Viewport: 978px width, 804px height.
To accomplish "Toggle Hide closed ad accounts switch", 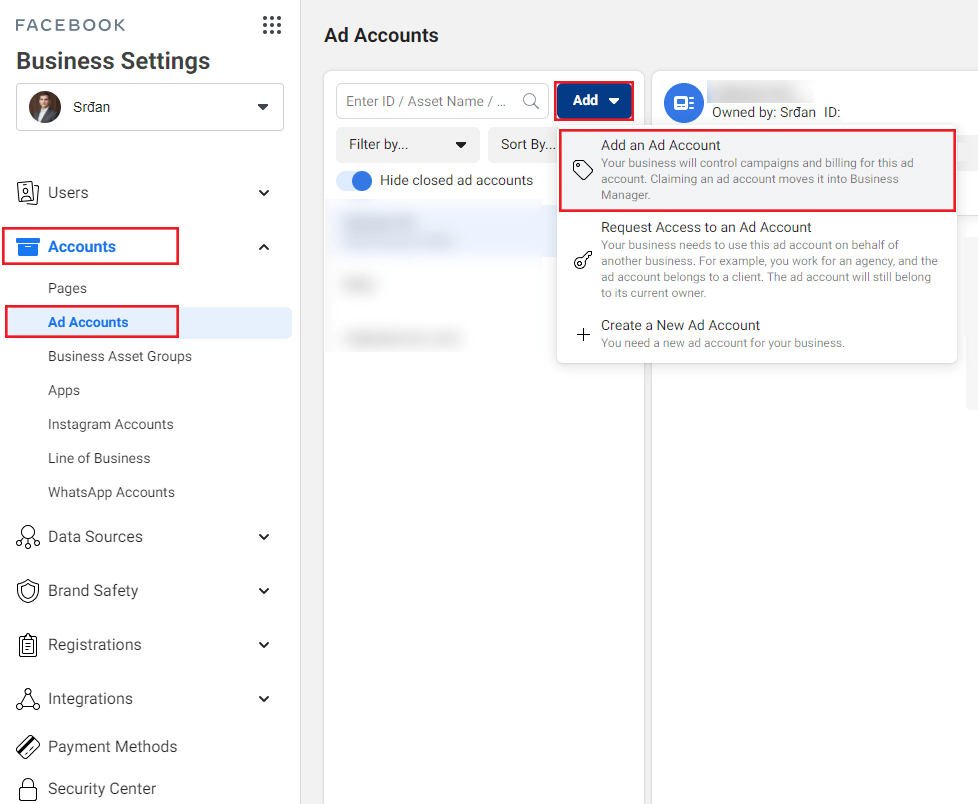I will tap(354, 181).
